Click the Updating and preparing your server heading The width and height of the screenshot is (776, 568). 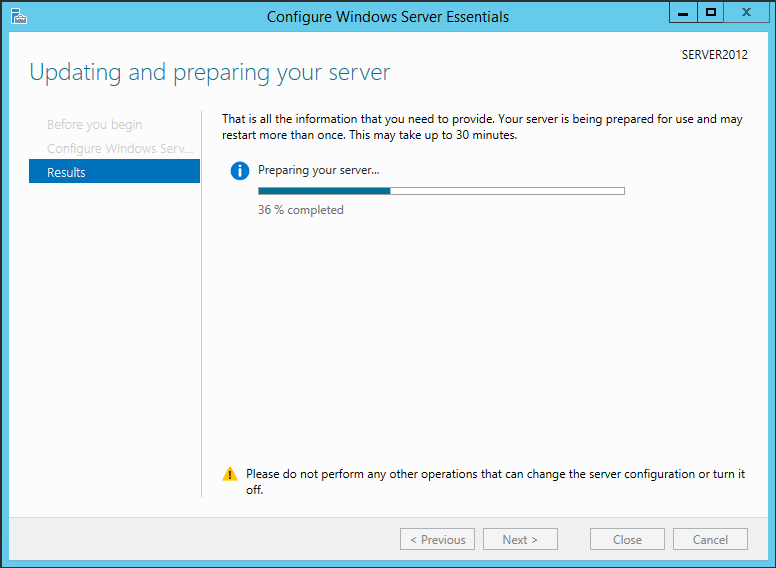(210, 73)
